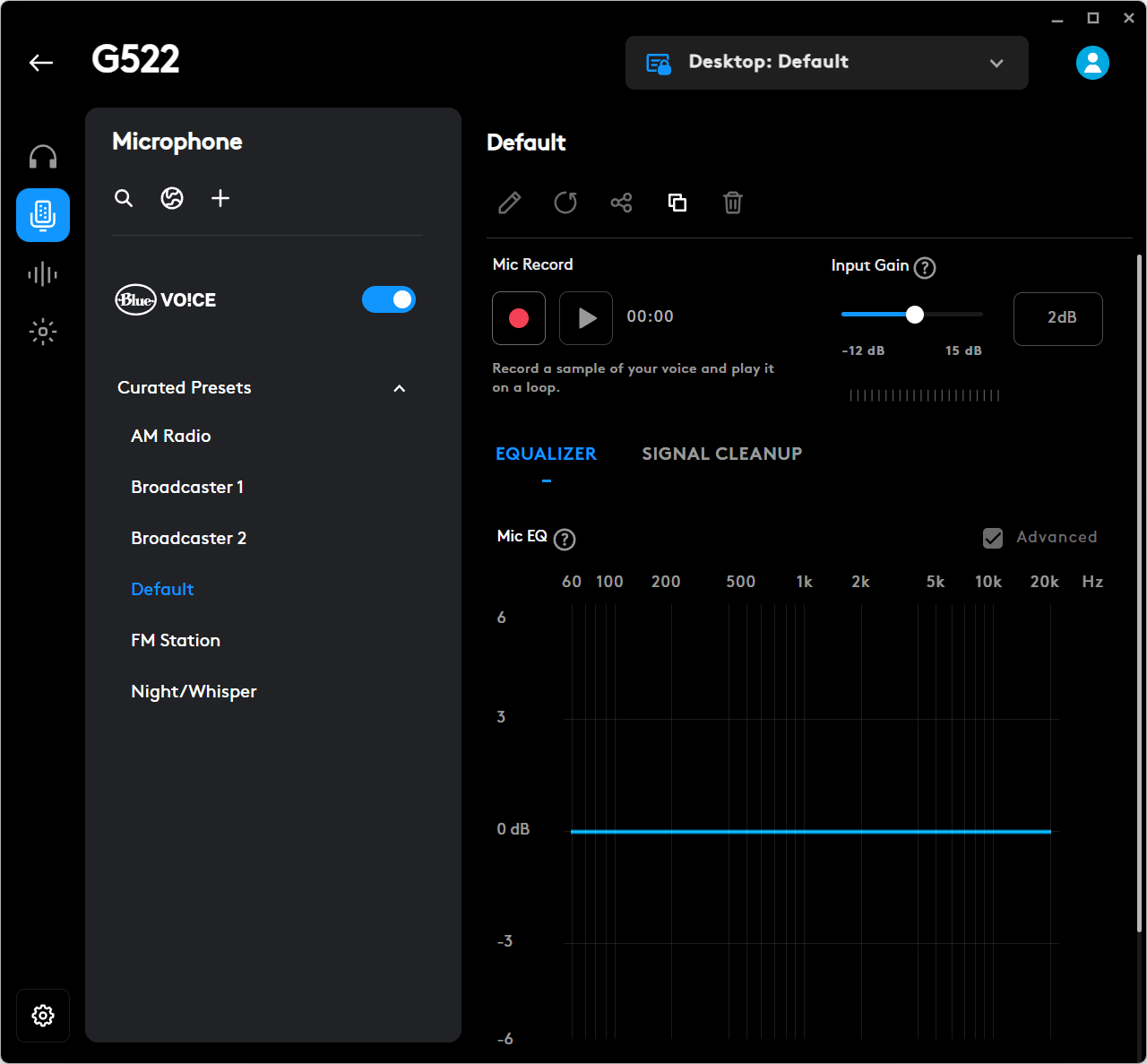The width and height of the screenshot is (1147, 1064).
Task: Browse community presets globe icon
Action: point(172,198)
